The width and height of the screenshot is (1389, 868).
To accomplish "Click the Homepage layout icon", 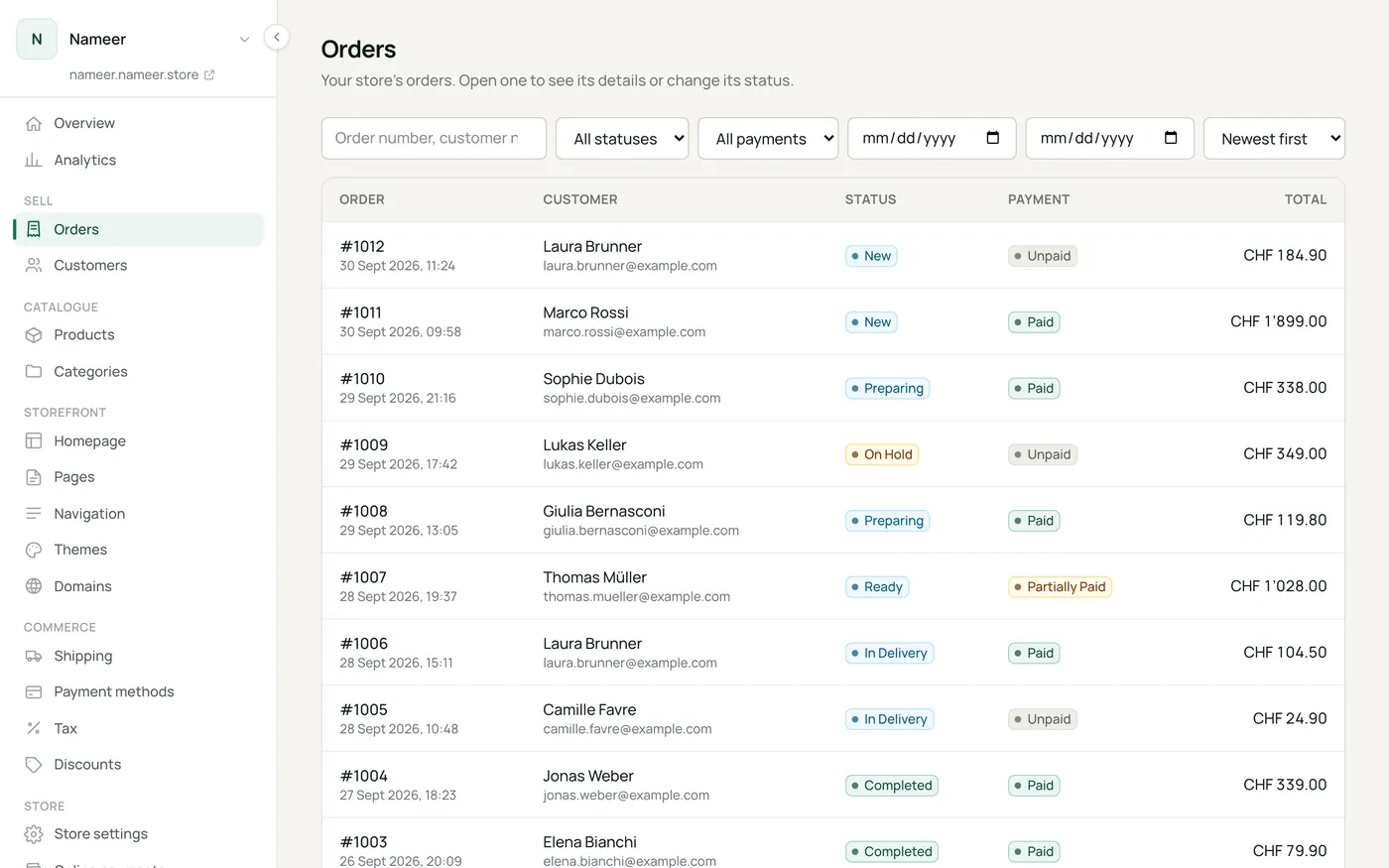I will click(x=34, y=440).
